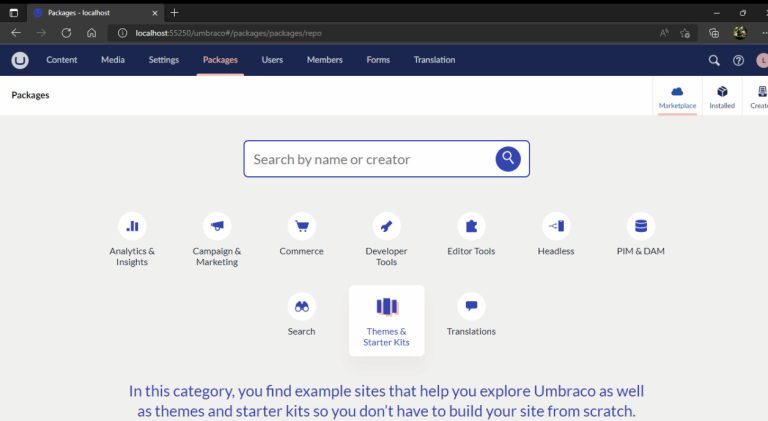Select the Campaign & Marketing megaphone icon

pos(217,226)
